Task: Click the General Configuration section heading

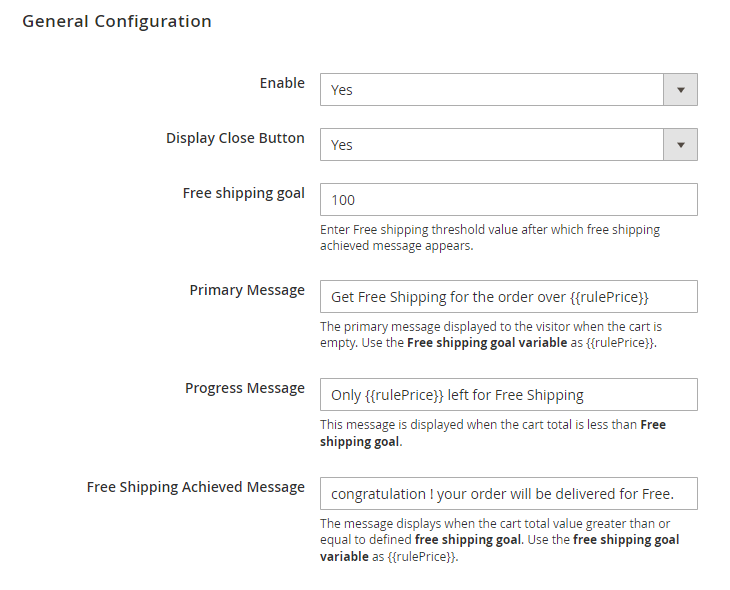Action: click(117, 21)
